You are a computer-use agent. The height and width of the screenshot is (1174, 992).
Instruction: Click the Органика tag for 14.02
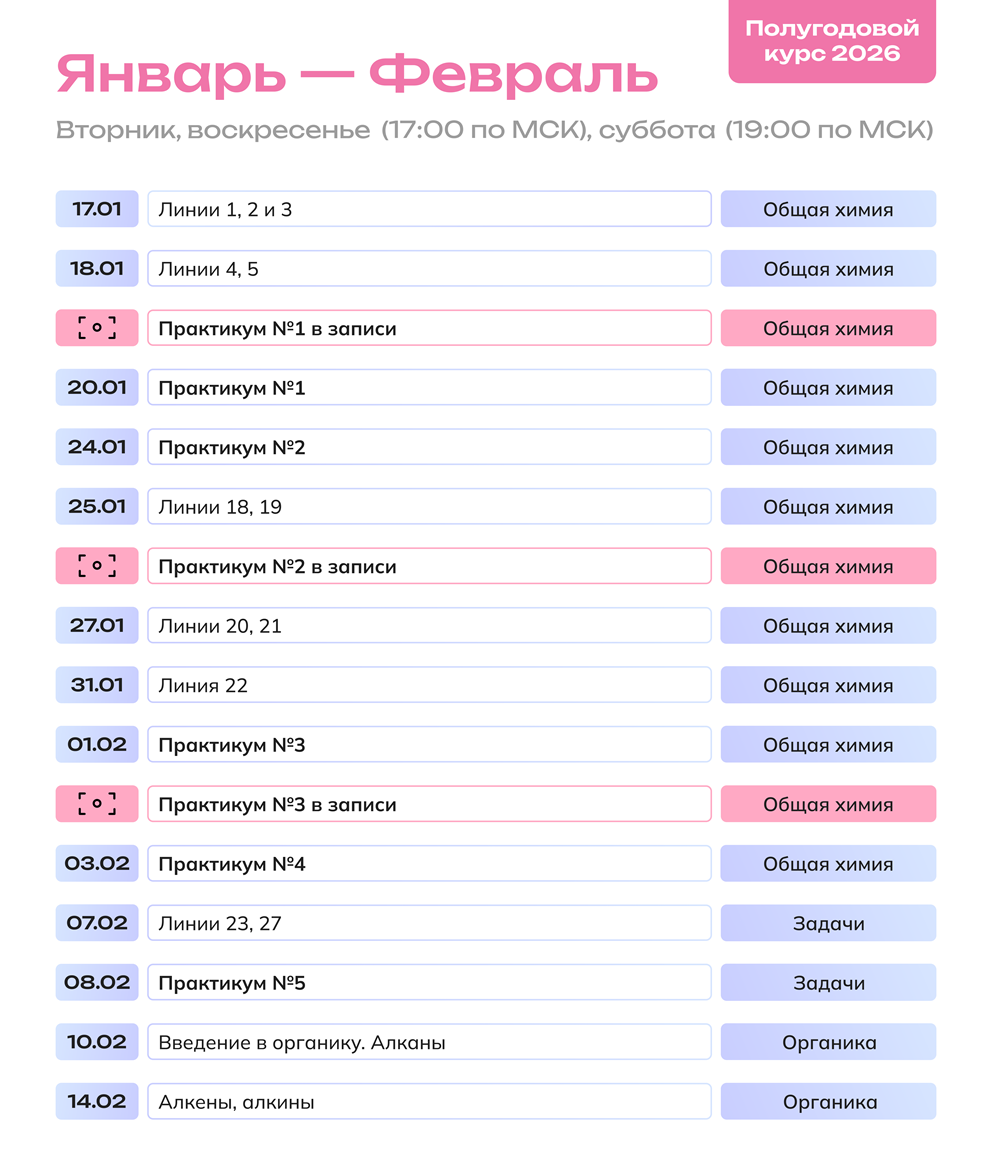(x=829, y=1102)
